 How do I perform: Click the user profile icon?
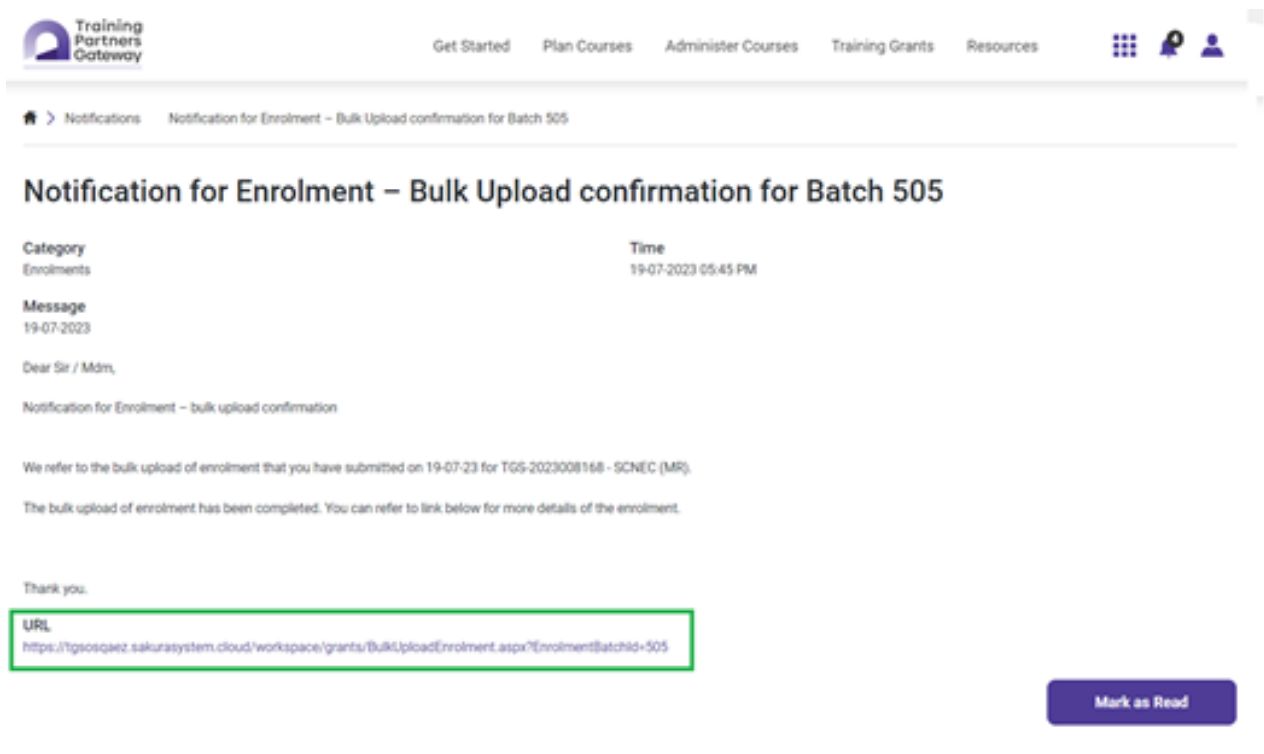[1212, 45]
